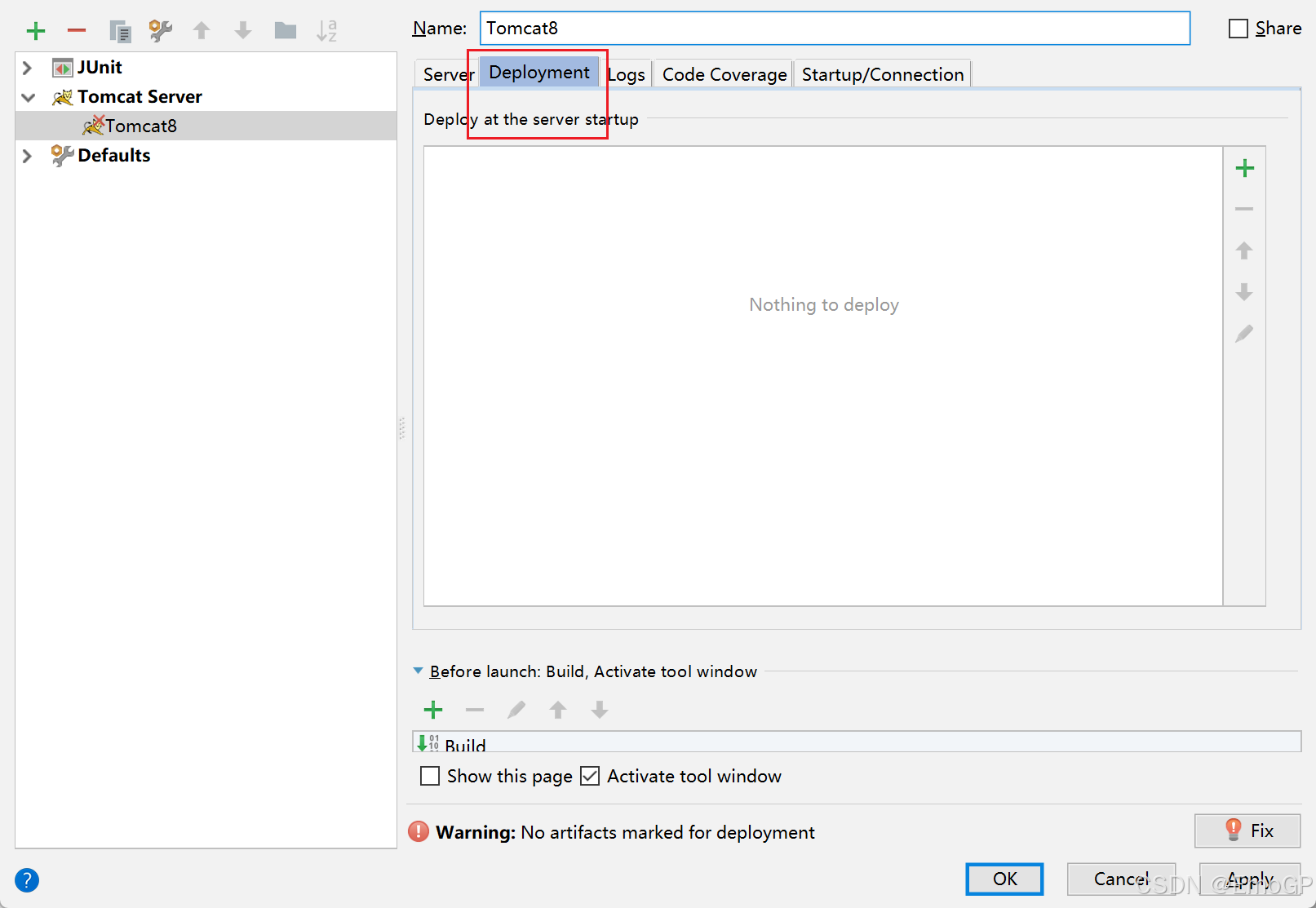Click the JUnit icon in the tree
The width and height of the screenshot is (1316, 908).
pos(63,68)
